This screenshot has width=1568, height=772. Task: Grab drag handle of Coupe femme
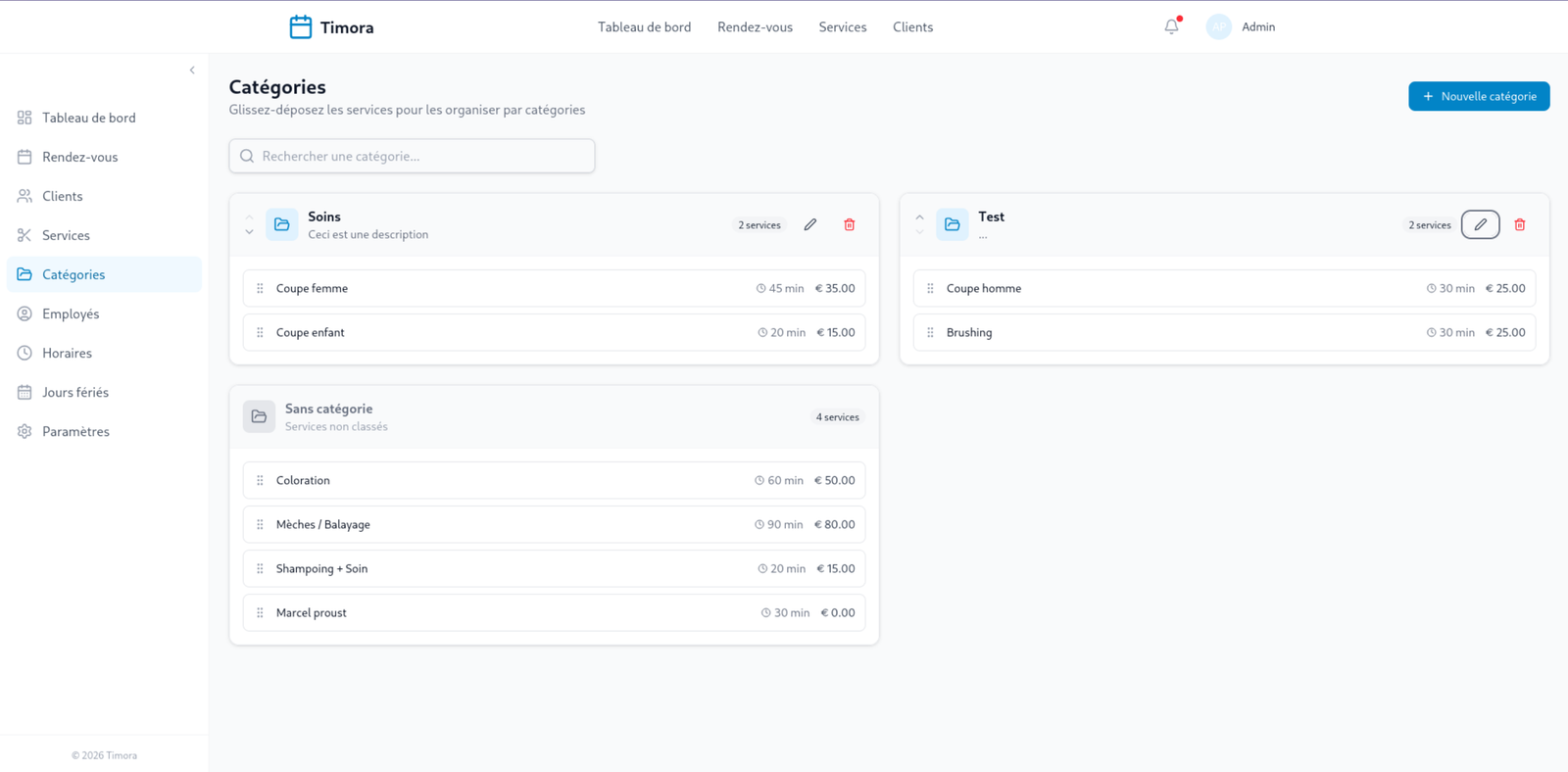(x=260, y=288)
